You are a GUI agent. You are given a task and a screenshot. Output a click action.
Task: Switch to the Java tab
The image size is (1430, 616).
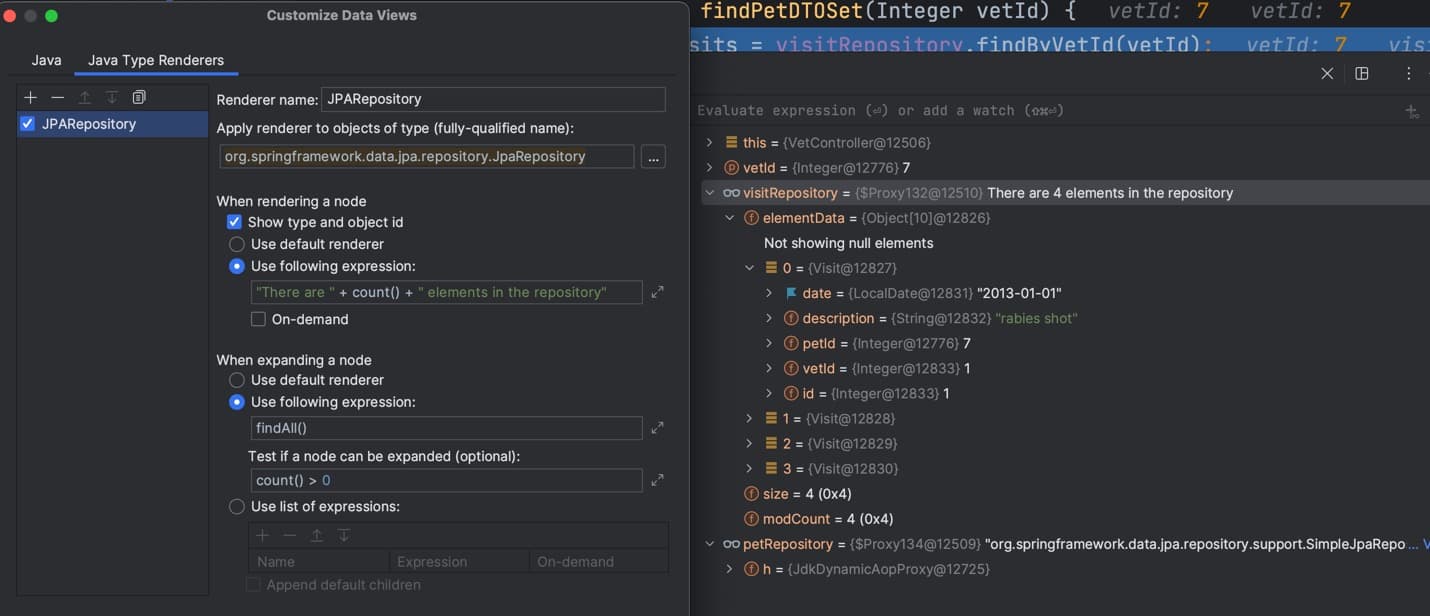(x=46, y=59)
